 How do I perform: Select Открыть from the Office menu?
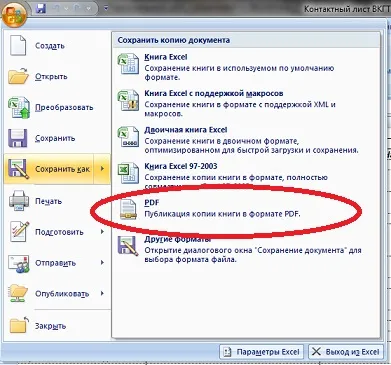pos(51,77)
